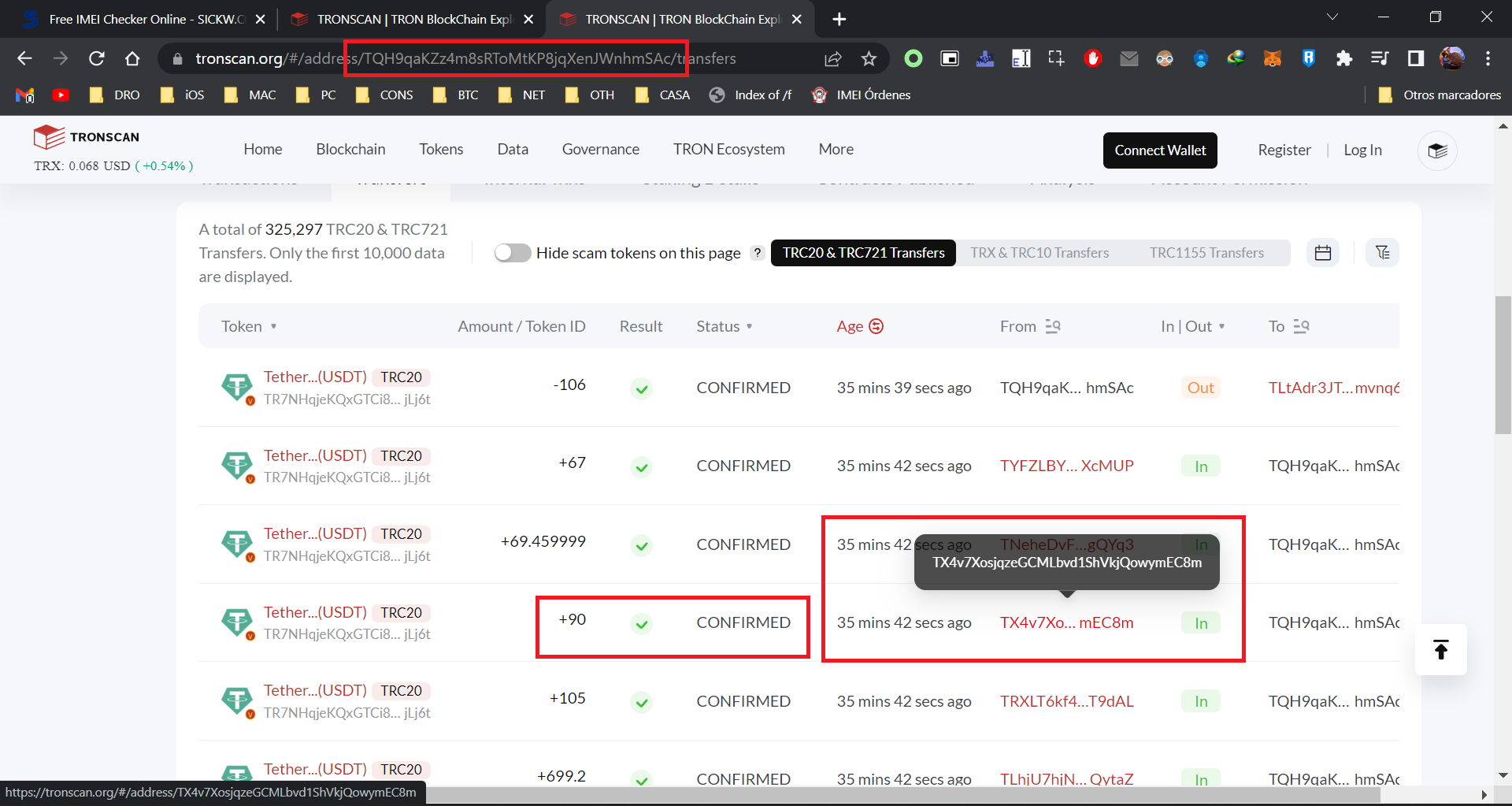Open the CASA bookmarks folder
Image resolution: width=1512 pixels, height=806 pixels.
pos(662,95)
